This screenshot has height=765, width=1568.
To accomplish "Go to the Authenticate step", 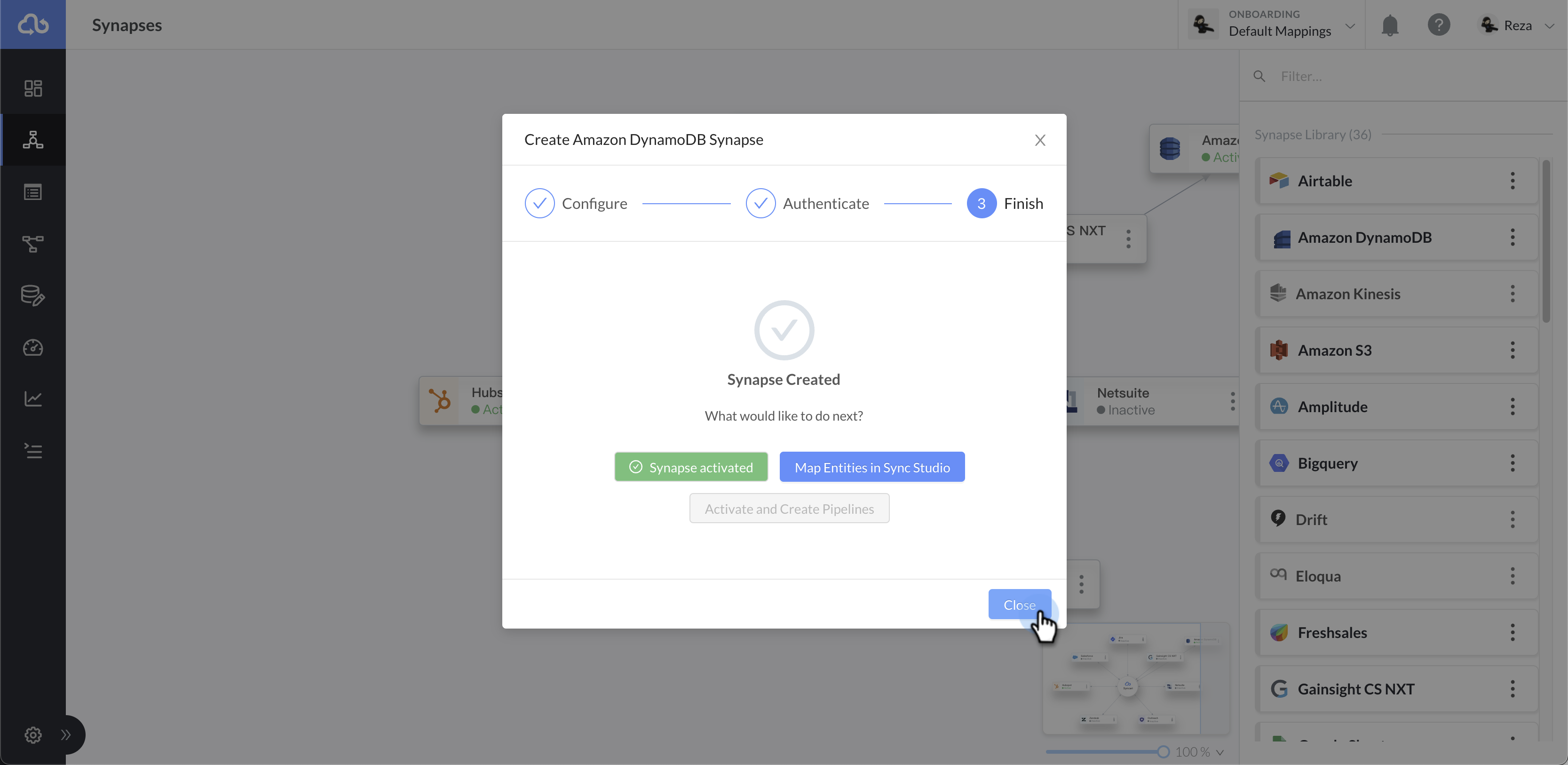I will [807, 203].
